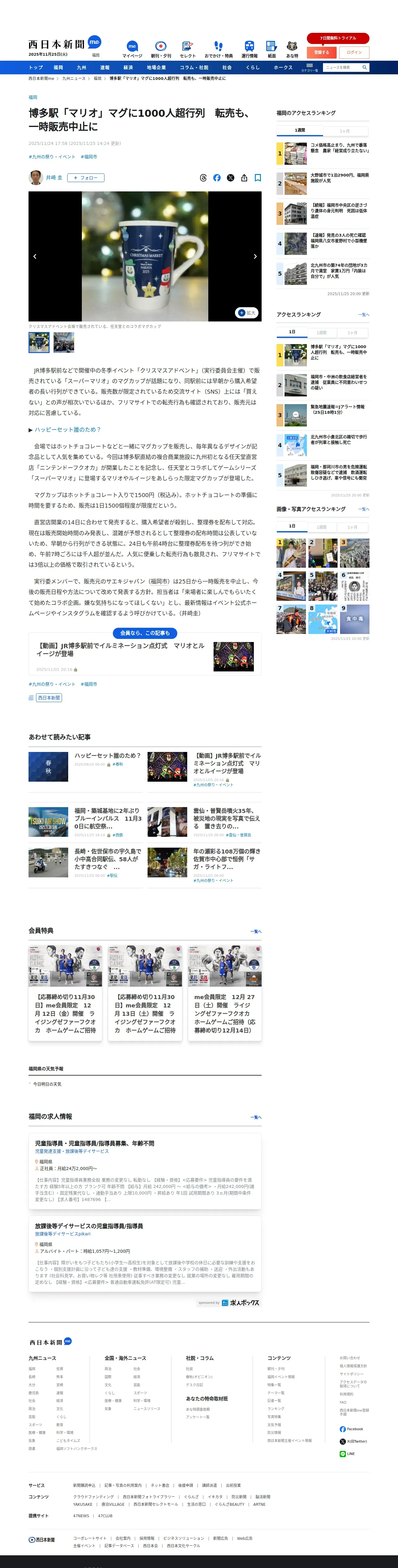This screenshot has width=398, height=1568.
Task: Open 一覧 for 会員特典
Action: (256, 931)
